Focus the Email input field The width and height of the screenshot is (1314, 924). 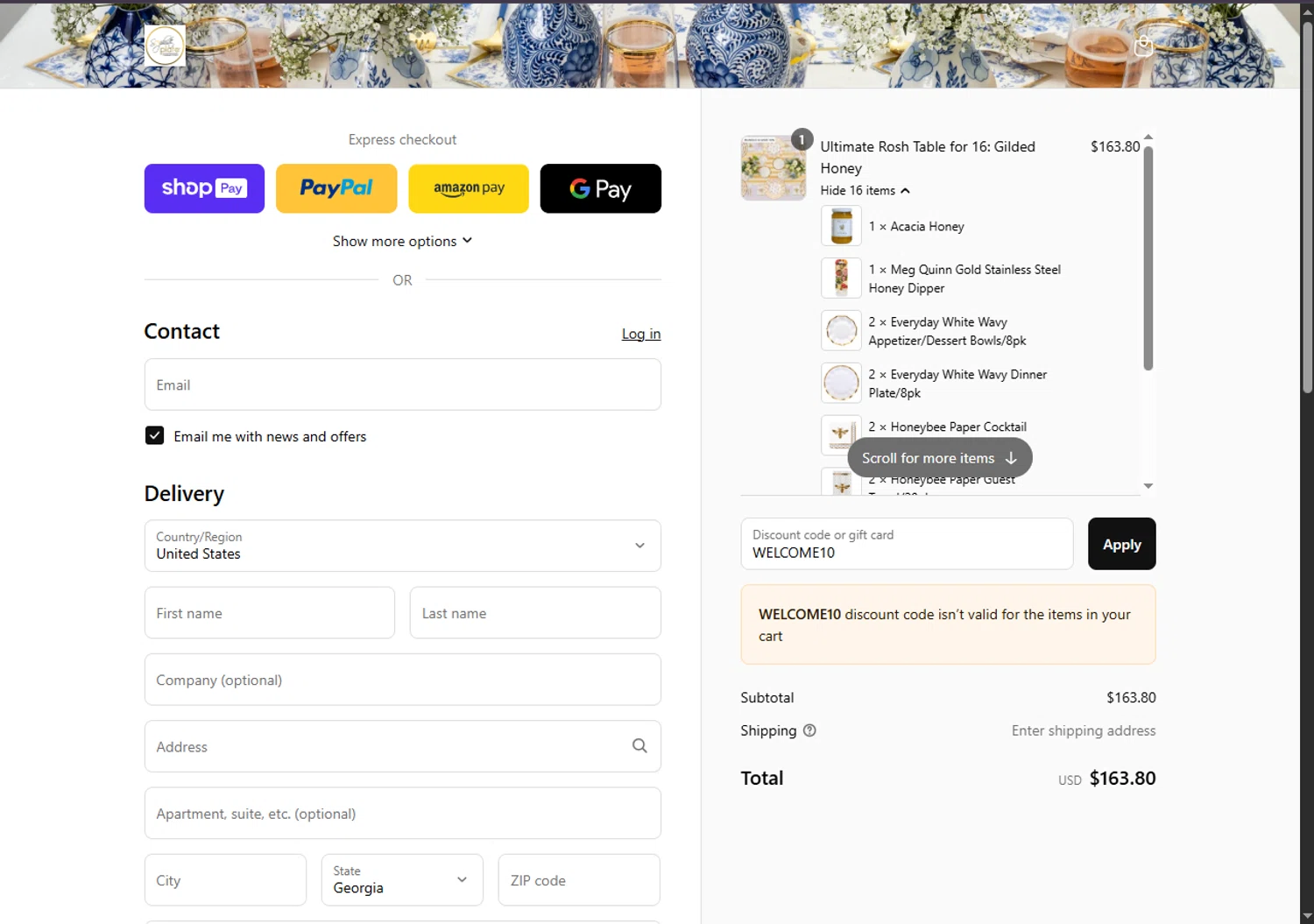402,384
